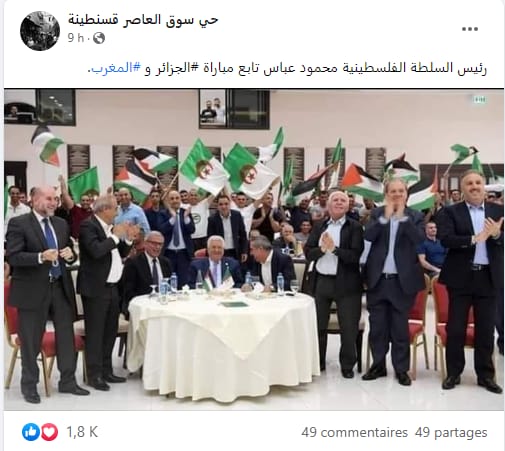This screenshot has height=451, width=505.
Task: Open the page's round profile picture
Action: pyautogui.click(x=40, y=31)
